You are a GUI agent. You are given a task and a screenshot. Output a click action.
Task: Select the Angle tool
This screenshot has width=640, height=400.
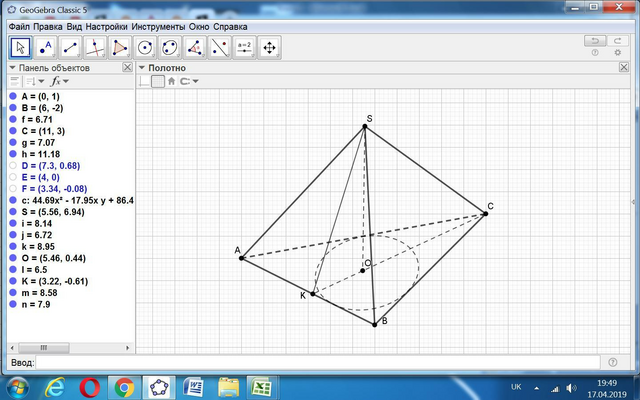pos(195,47)
